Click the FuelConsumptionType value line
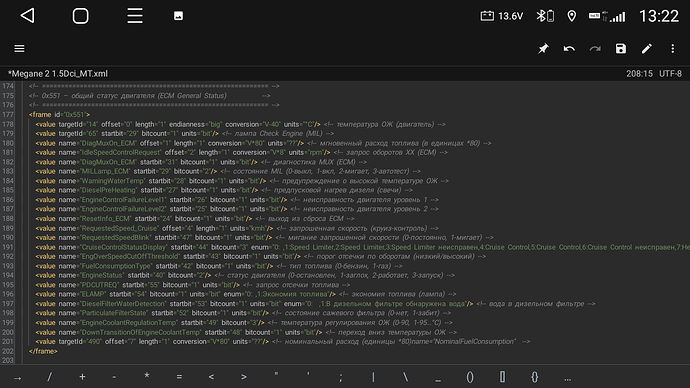690x388 pixels. [x=219, y=266]
